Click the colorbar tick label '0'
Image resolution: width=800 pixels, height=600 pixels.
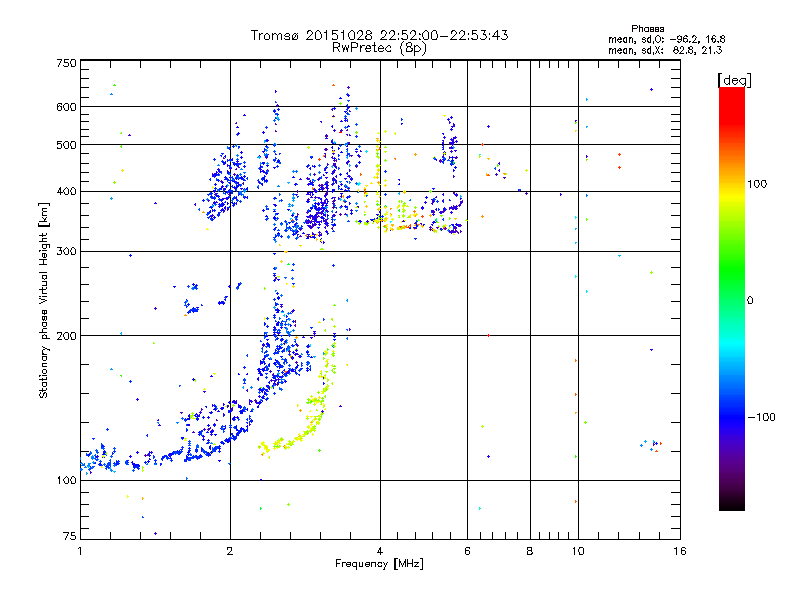[x=750, y=301]
